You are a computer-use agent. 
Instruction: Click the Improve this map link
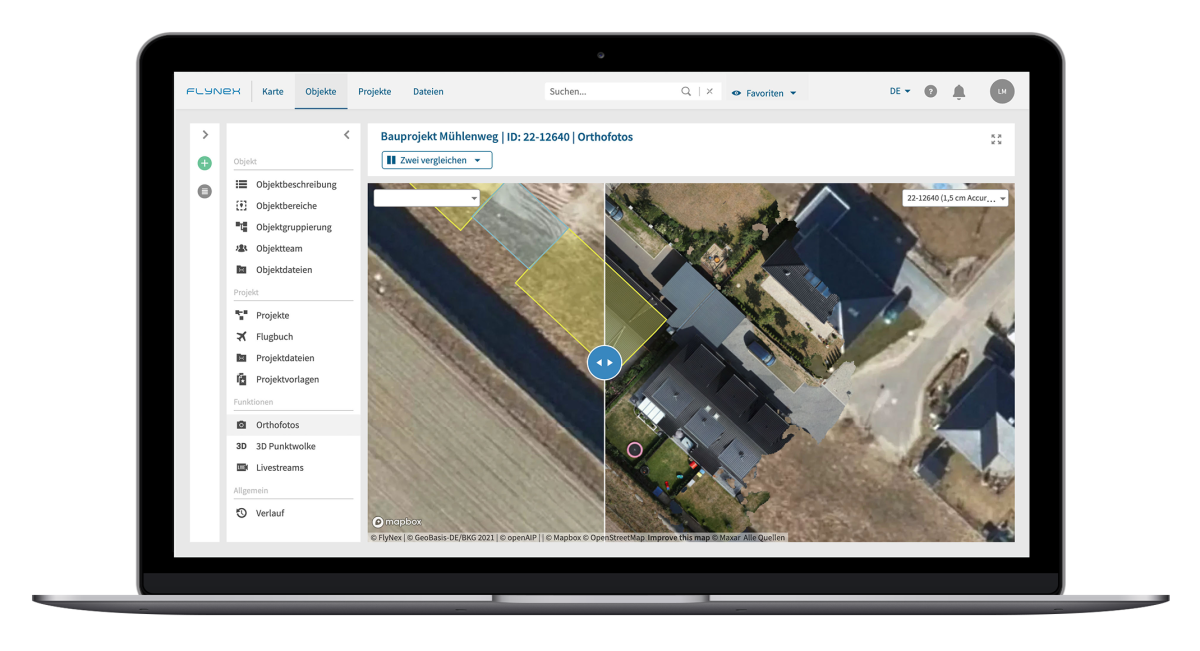(x=678, y=538)
